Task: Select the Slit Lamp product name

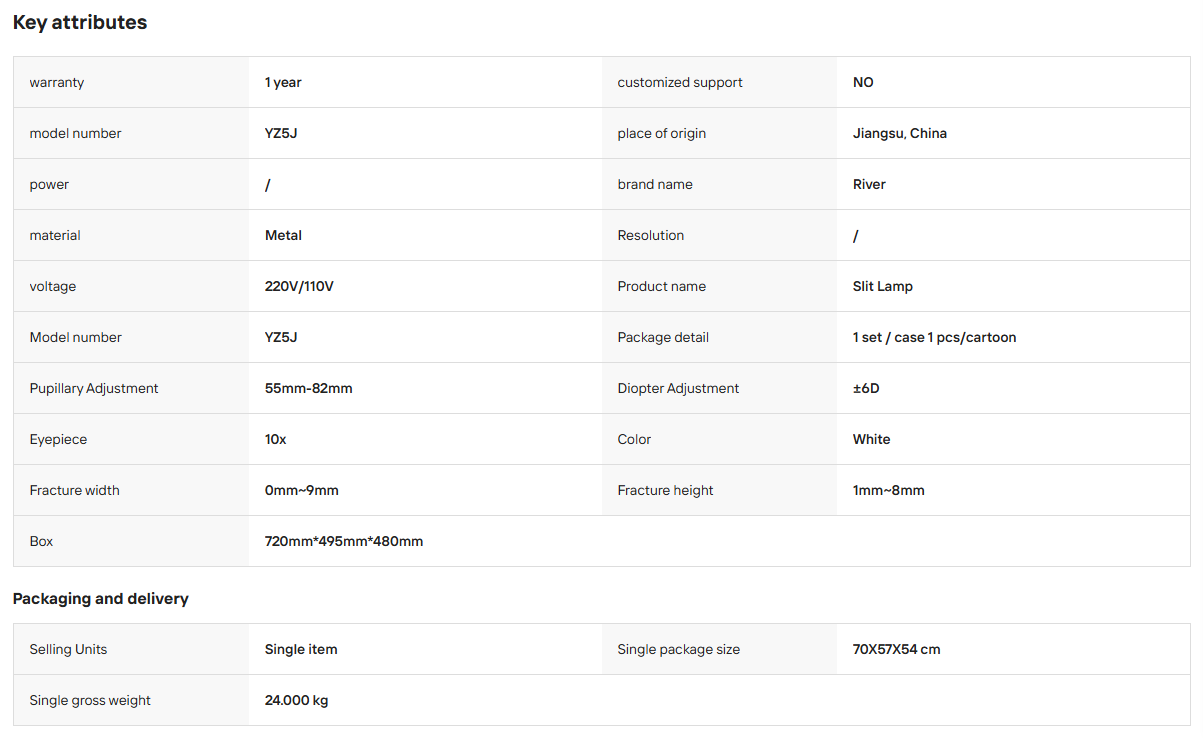Action: pos(883,286)
